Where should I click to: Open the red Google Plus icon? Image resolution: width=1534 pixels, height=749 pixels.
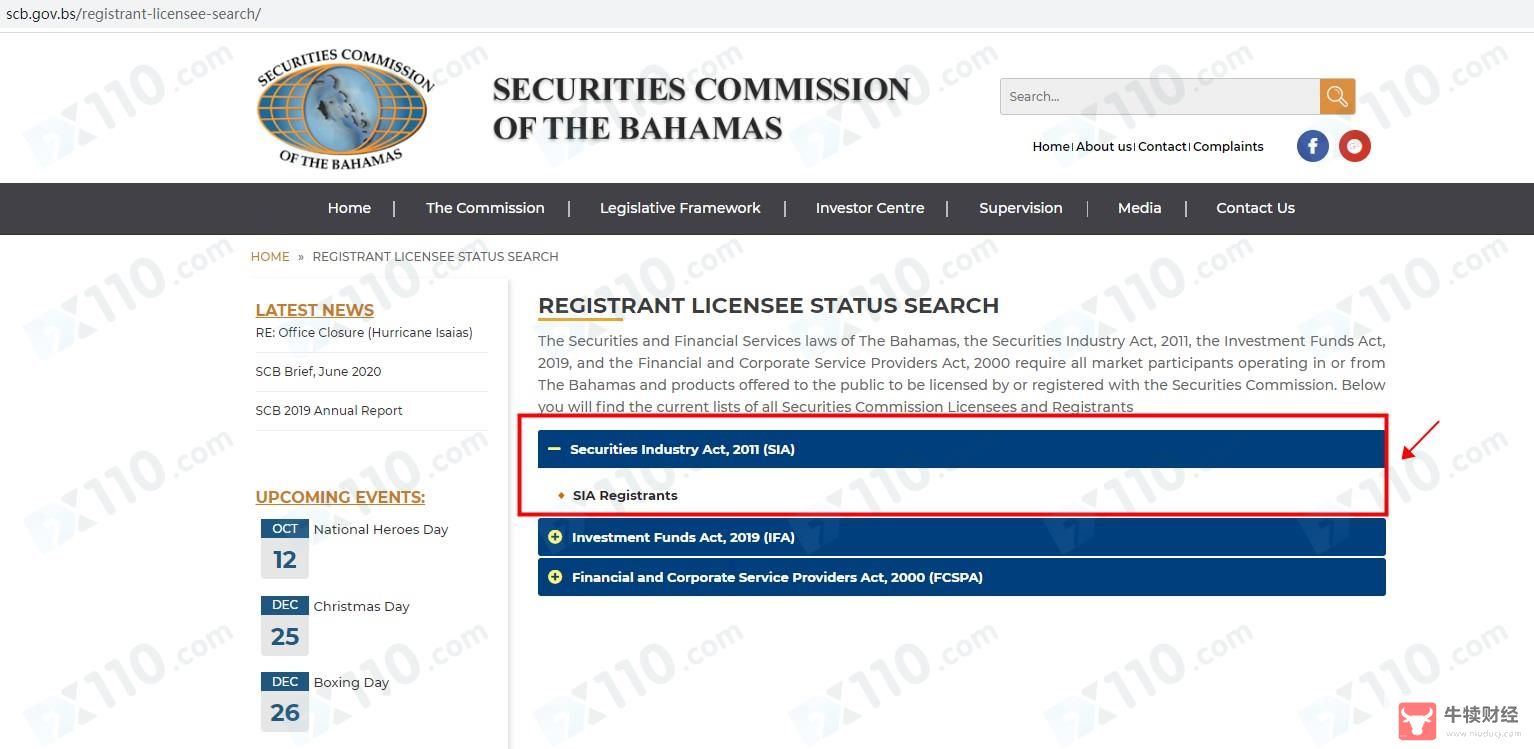(x=1355, y=146)
